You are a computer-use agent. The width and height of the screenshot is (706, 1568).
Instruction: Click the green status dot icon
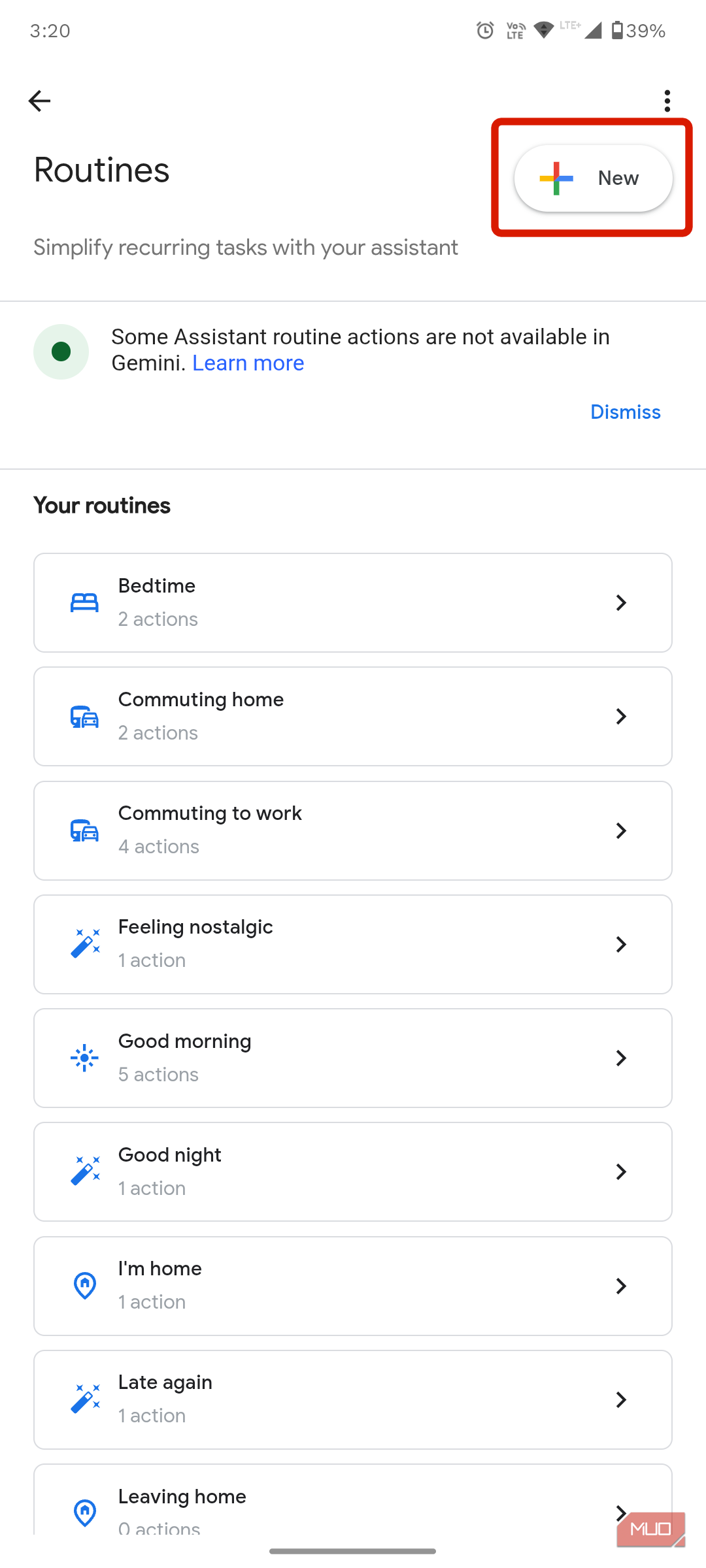61,351
